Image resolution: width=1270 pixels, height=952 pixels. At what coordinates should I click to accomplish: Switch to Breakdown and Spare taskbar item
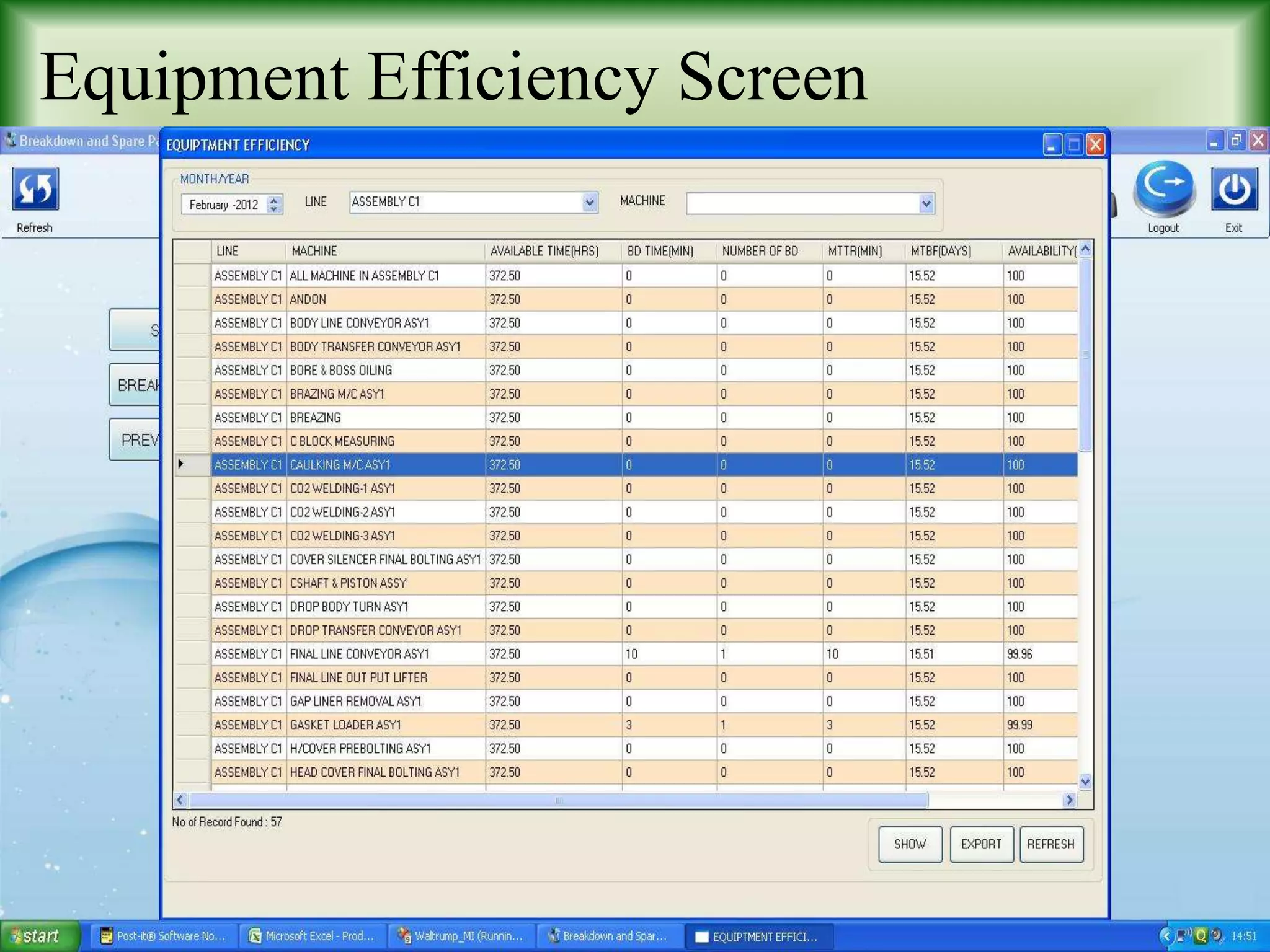(x=608, y=936)
